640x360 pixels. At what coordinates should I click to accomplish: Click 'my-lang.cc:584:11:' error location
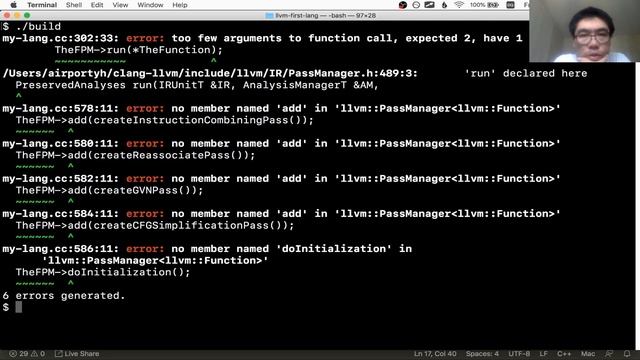60,214
